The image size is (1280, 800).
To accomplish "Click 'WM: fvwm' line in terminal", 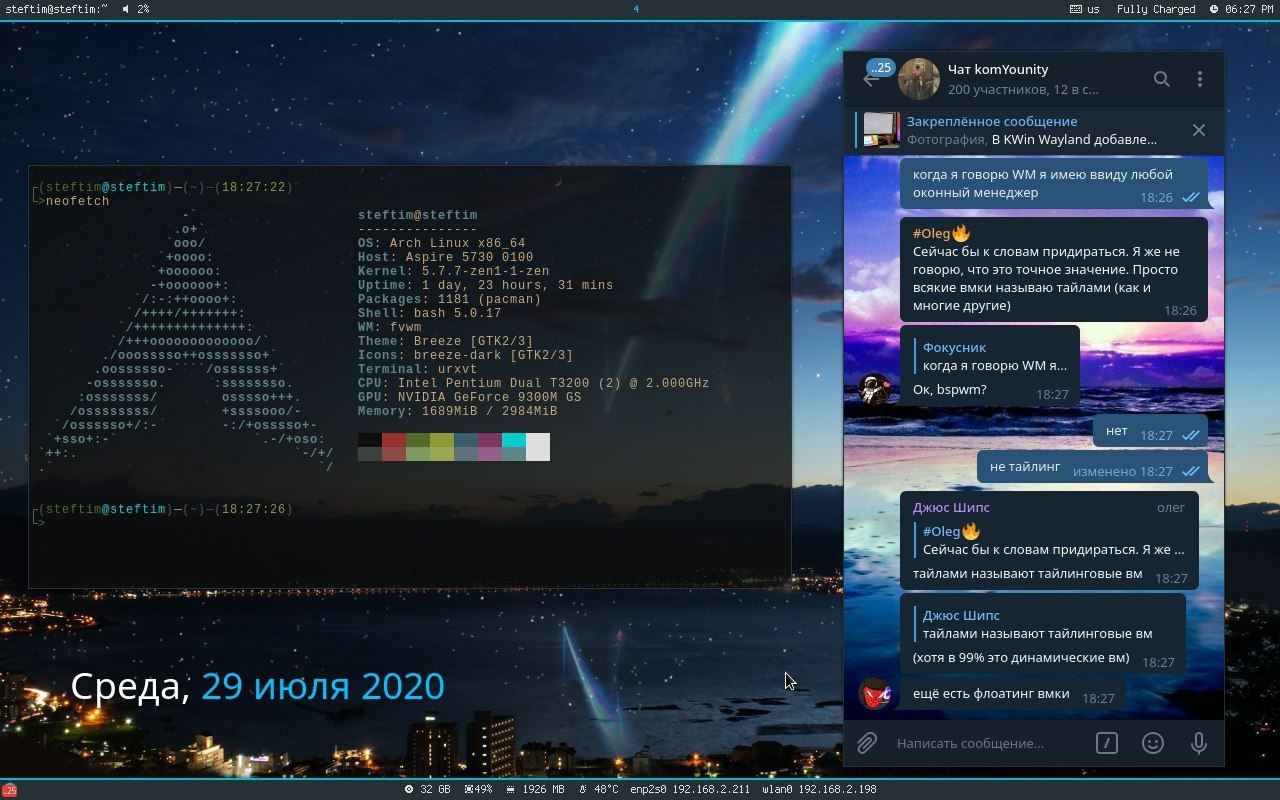I will (x=389, y=327).
